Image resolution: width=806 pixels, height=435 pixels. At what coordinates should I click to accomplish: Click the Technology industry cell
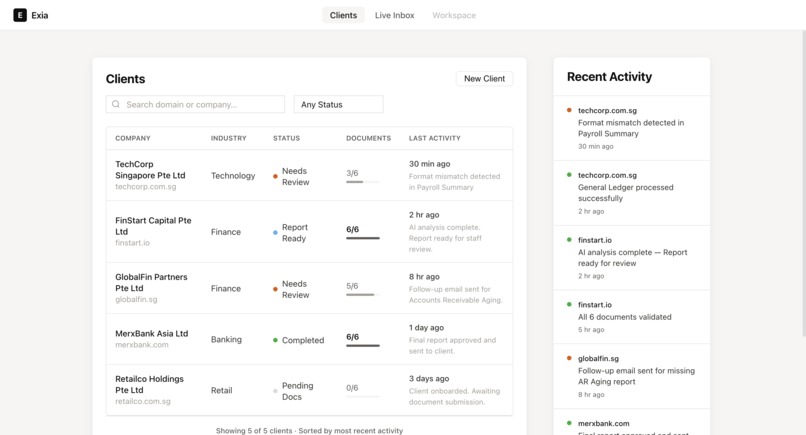(233, 176)
